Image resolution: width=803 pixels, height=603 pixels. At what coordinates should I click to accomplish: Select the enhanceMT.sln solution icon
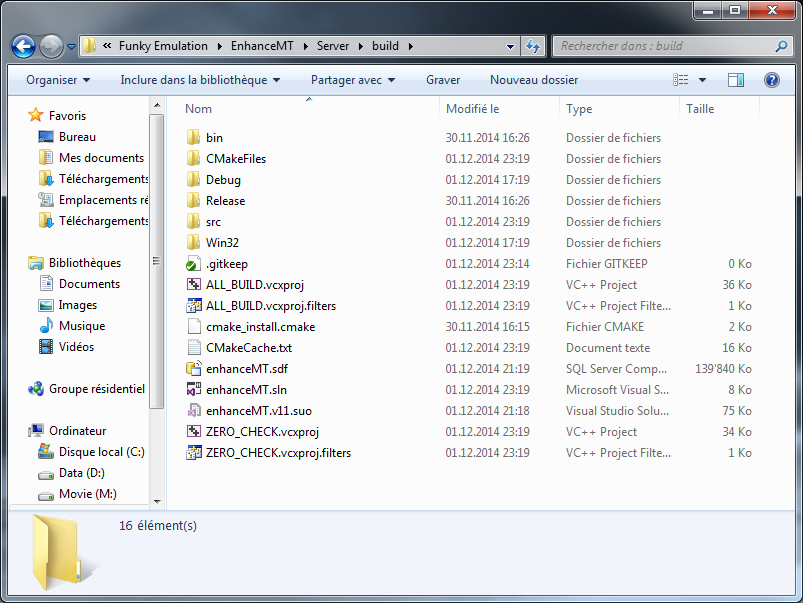pyautogui.click(x=194, y=390)
